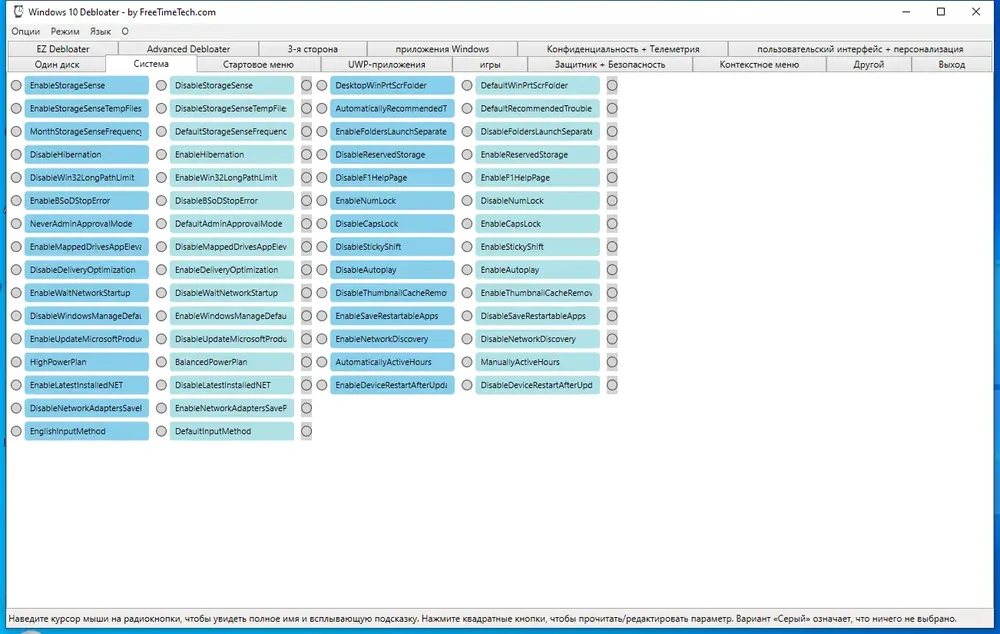The width and height of the screenshot is (1000, 634).
Task: Choose the EnableHibernation option
Action: point(161,154)
